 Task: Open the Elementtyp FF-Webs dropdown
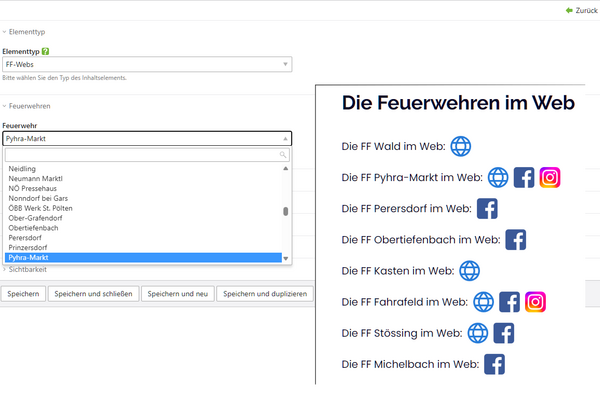coord(147,65)
